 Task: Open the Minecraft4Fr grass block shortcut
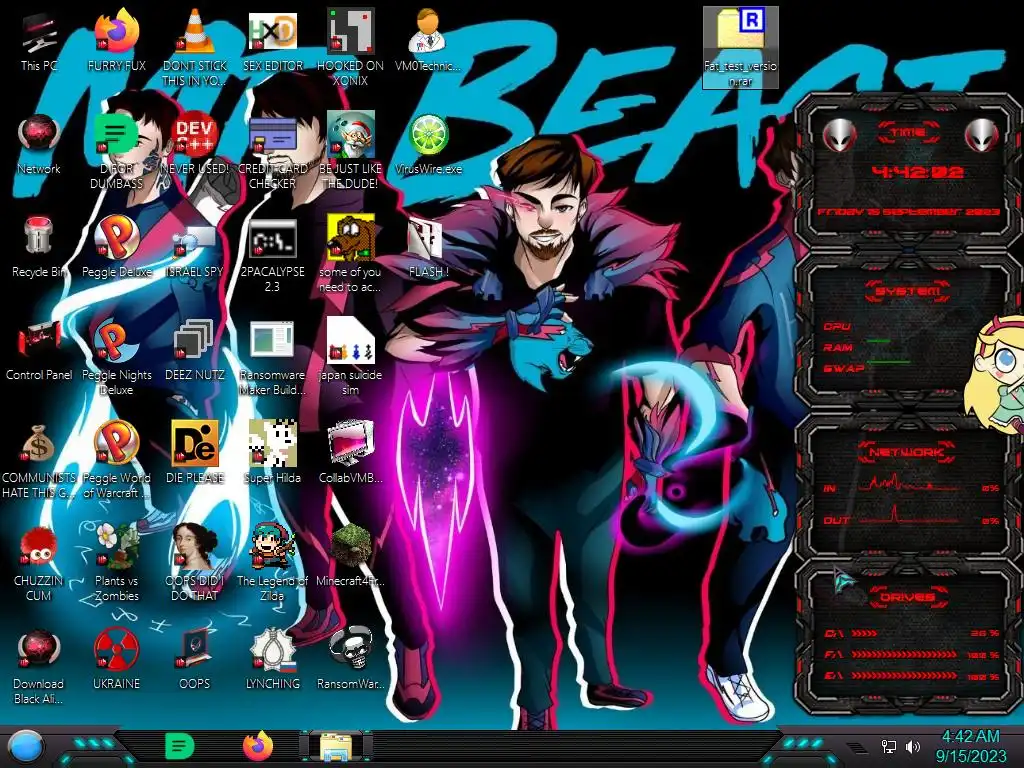pos(351,555)
